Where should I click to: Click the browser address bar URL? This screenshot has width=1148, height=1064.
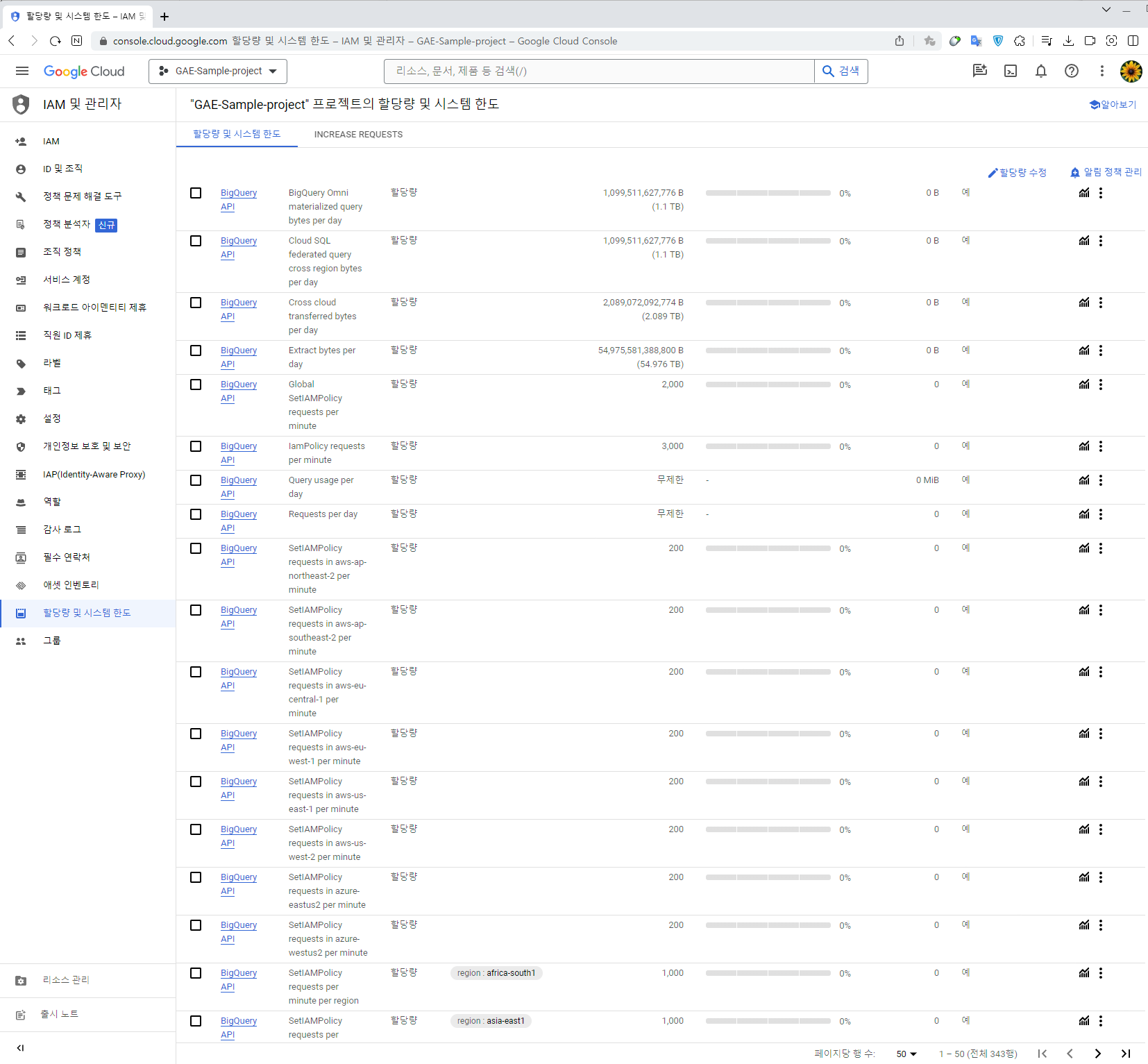[365, 41]
